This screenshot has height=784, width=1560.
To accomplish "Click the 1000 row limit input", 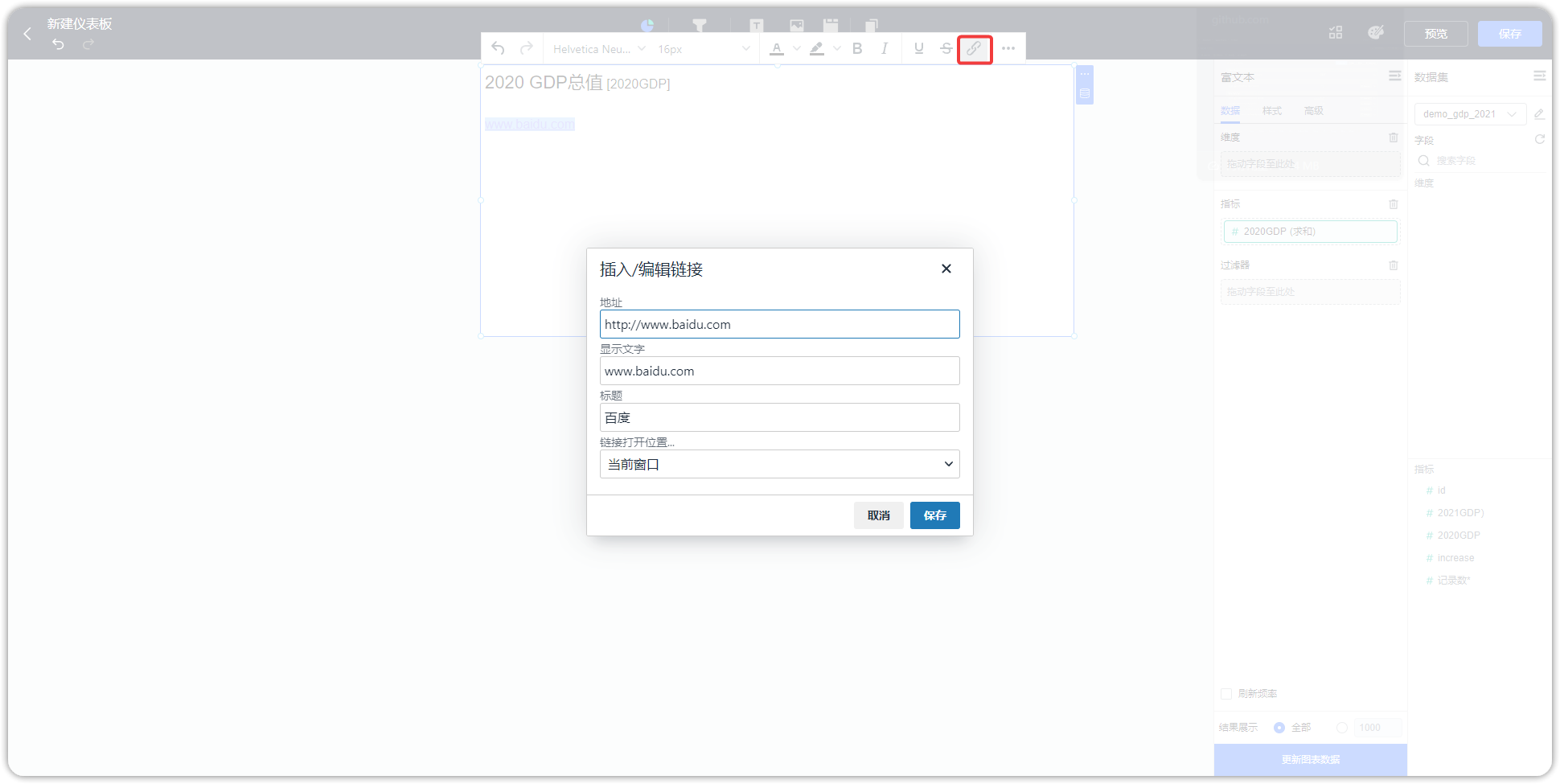I will [1378, 728].
